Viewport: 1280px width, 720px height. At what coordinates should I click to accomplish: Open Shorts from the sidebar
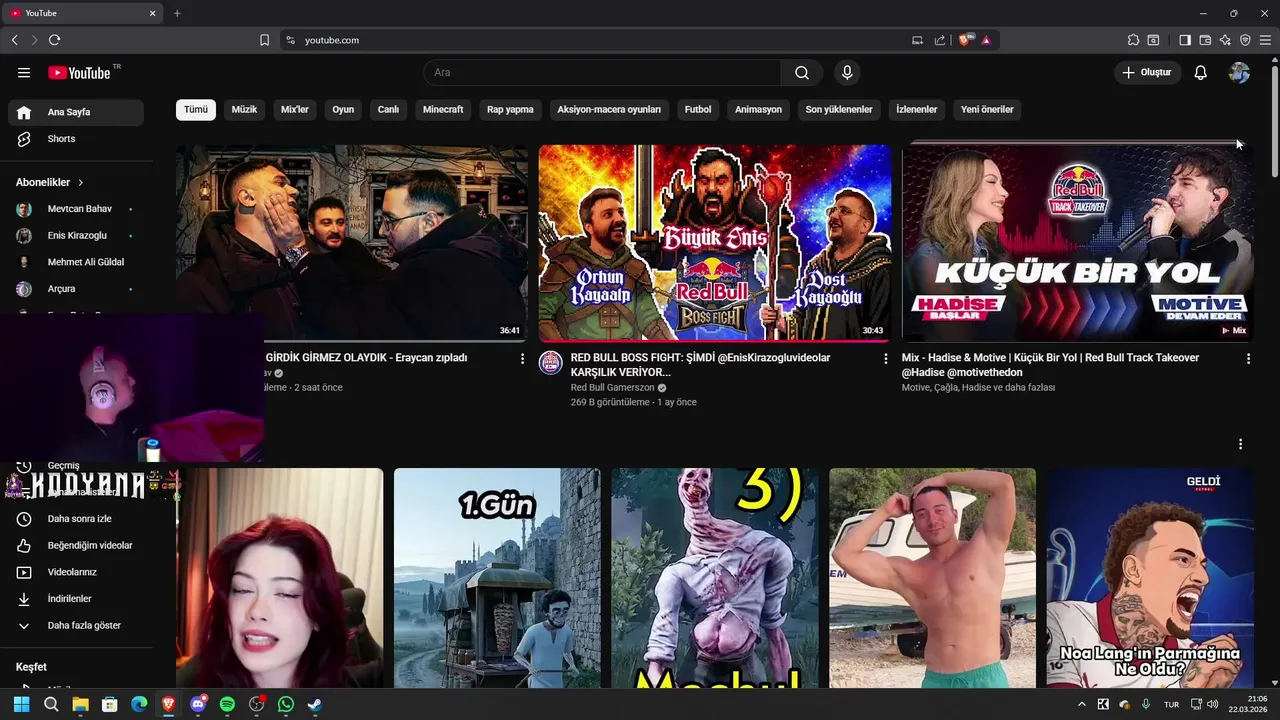(x=76, y=139)
